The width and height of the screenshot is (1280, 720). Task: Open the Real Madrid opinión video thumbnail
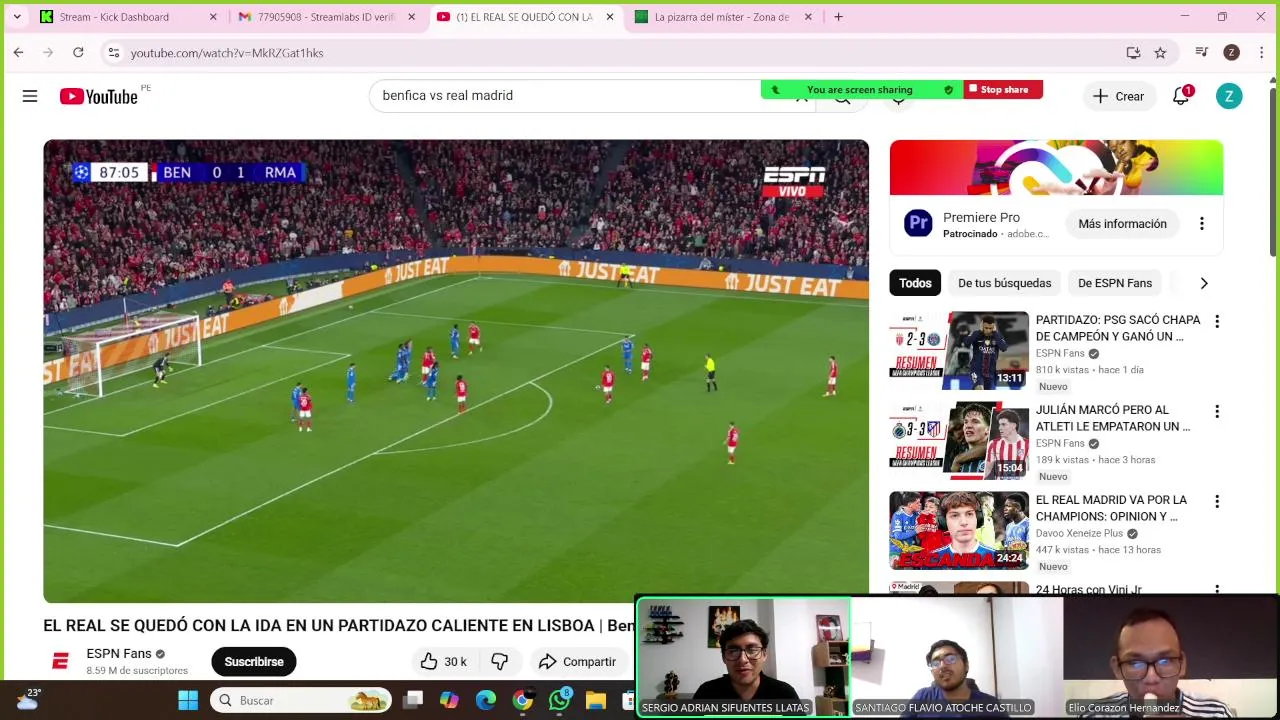pos(959,530)
